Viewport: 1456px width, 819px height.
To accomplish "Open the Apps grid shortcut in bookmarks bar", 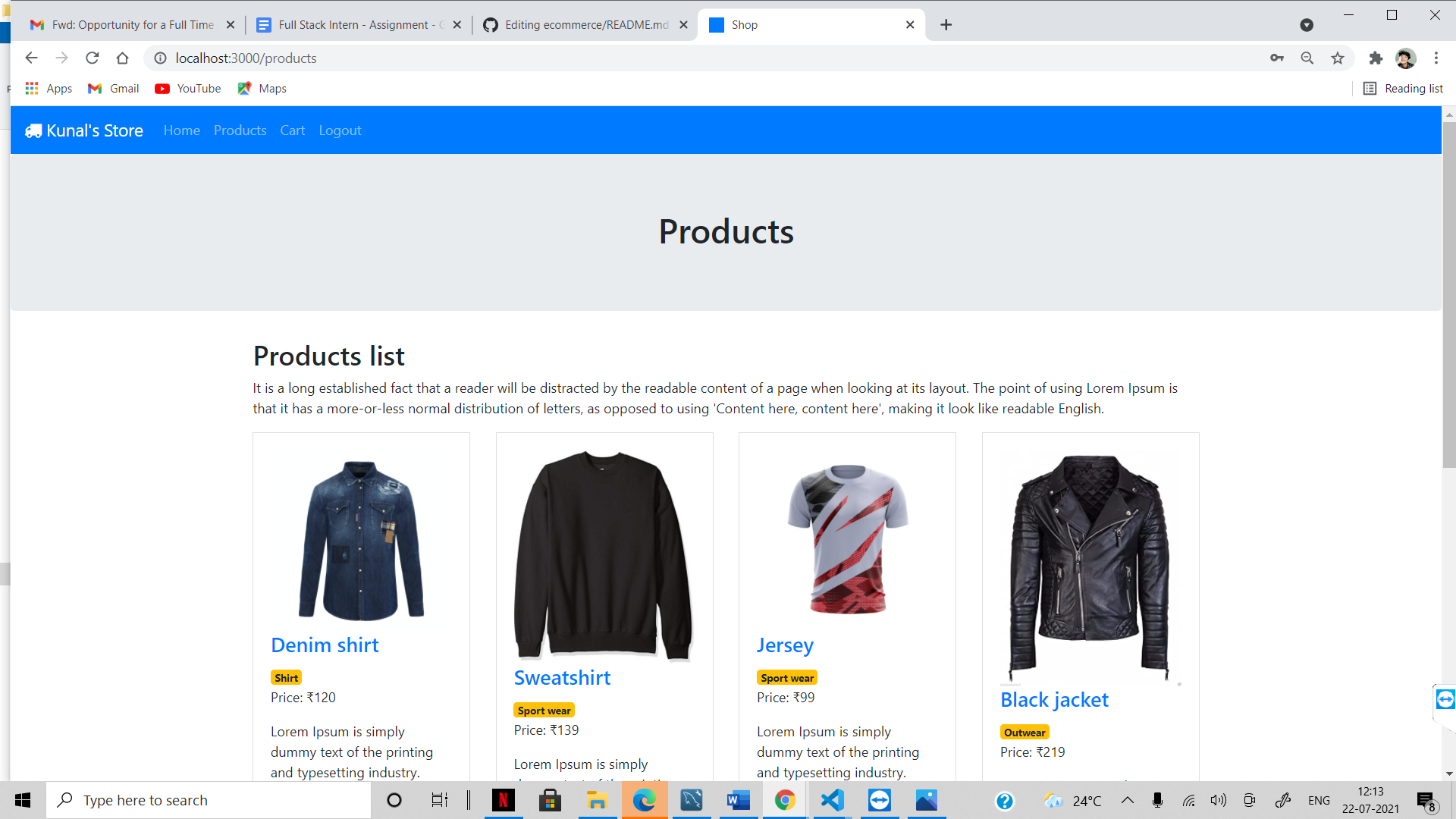I will tap(49, 89).
